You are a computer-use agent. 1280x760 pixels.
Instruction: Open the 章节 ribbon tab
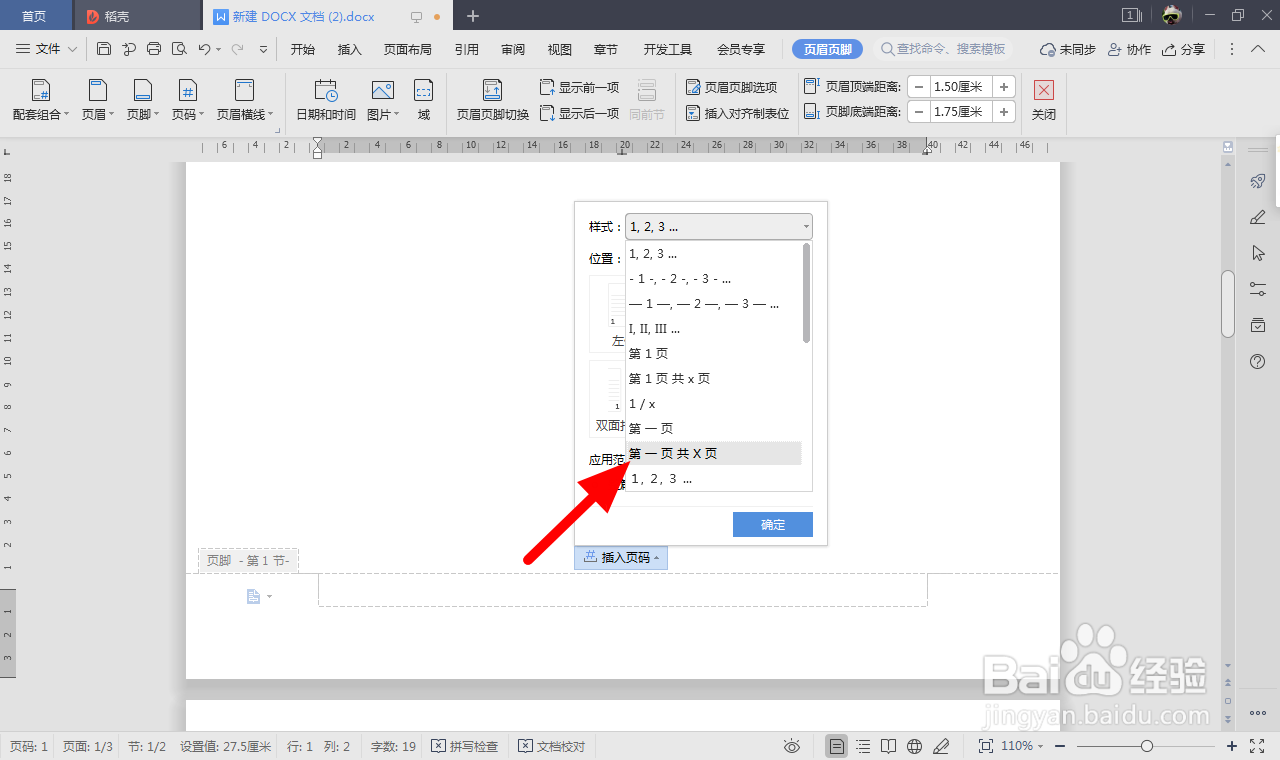click(606, 49)
